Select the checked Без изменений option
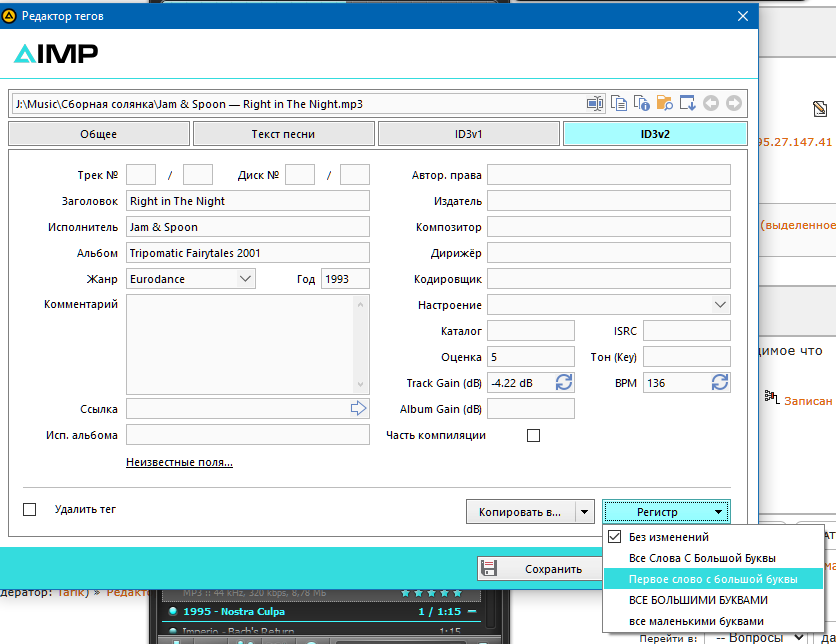This screenshot has width=836, height=644. tap(713, 537)
